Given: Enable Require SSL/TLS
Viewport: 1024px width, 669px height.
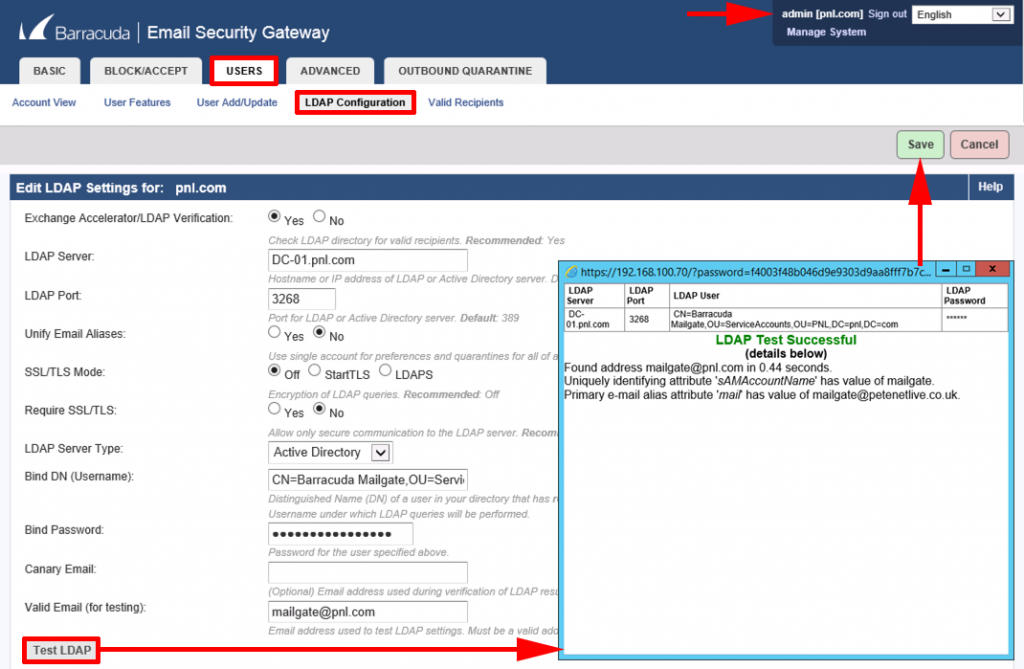Looking at the screenshot, I should 274,410.
